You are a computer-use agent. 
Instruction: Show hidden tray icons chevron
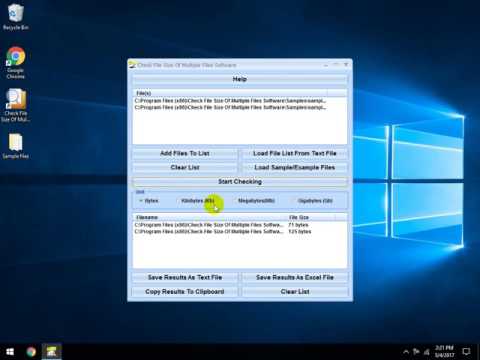(406, 352)
